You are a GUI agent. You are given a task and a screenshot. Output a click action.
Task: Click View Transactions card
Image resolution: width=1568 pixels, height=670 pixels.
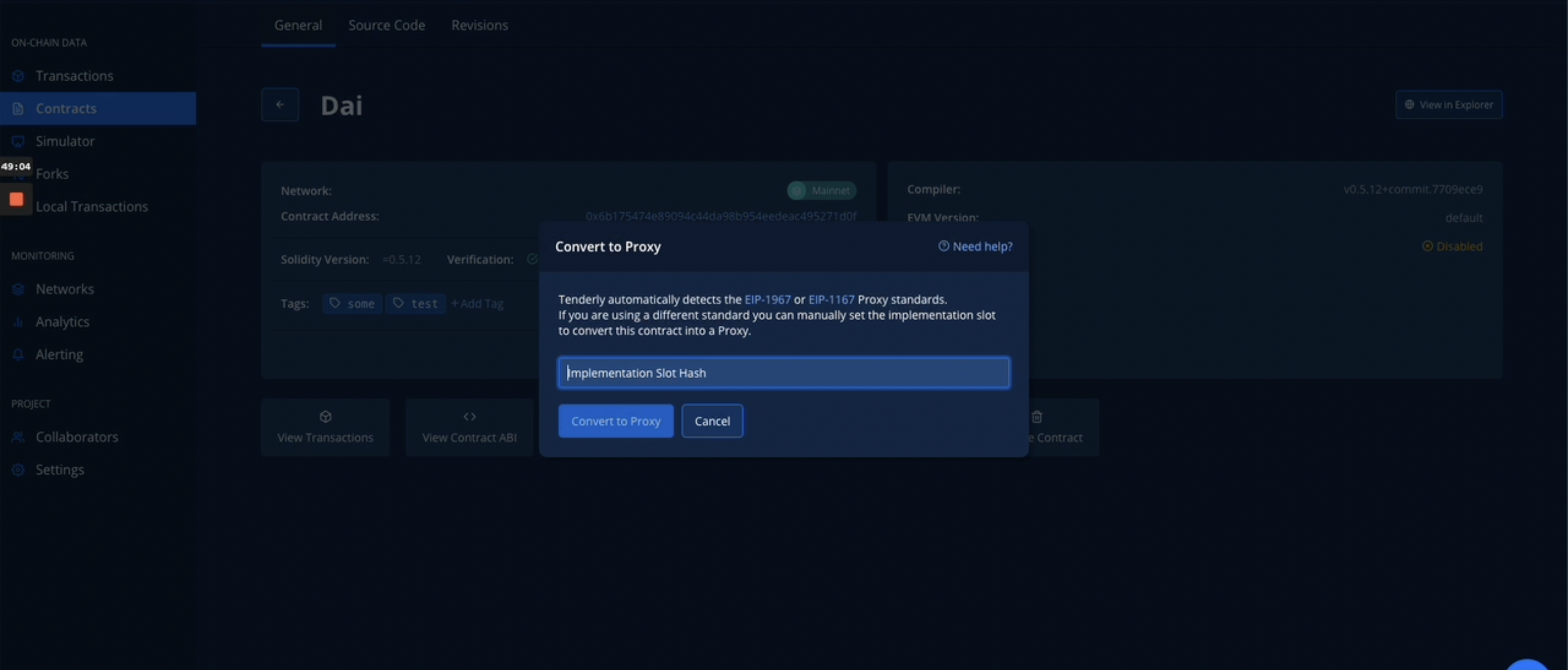tap(326, 428)
